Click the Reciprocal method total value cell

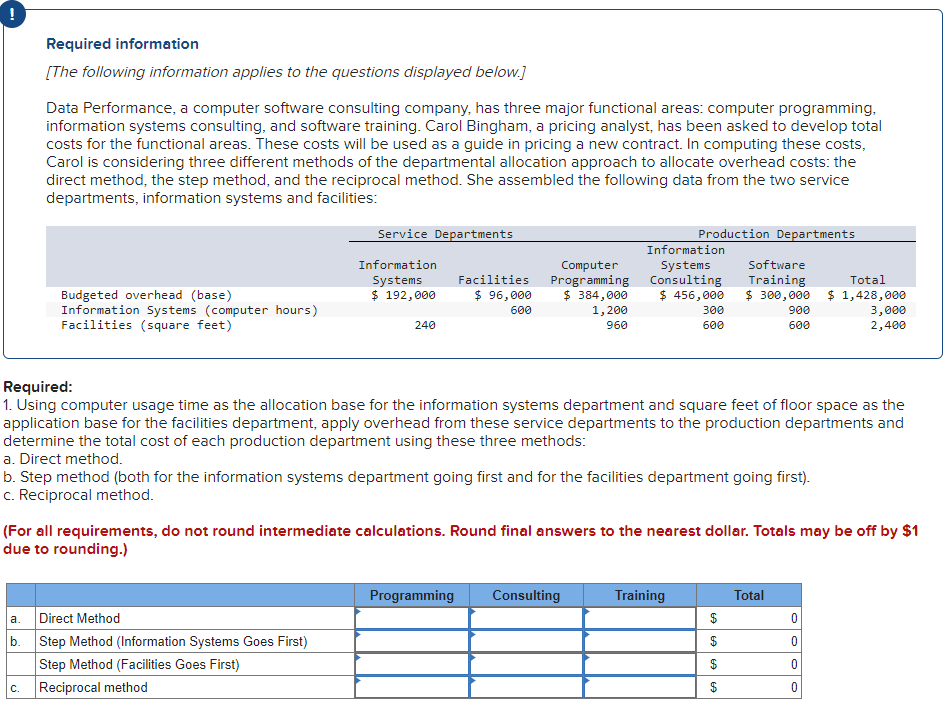(749, 687)
